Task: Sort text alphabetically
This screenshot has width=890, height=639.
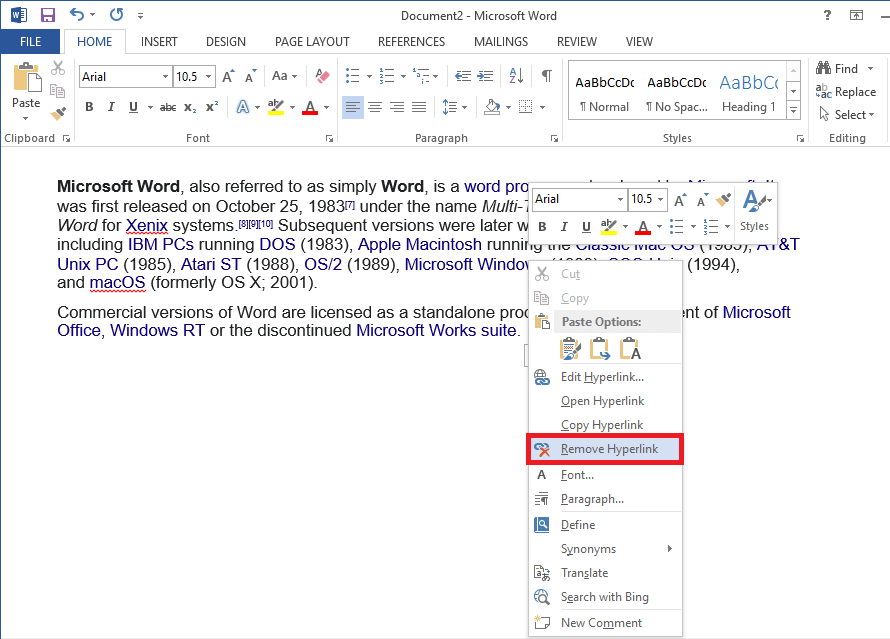Action: click(516, 76)
